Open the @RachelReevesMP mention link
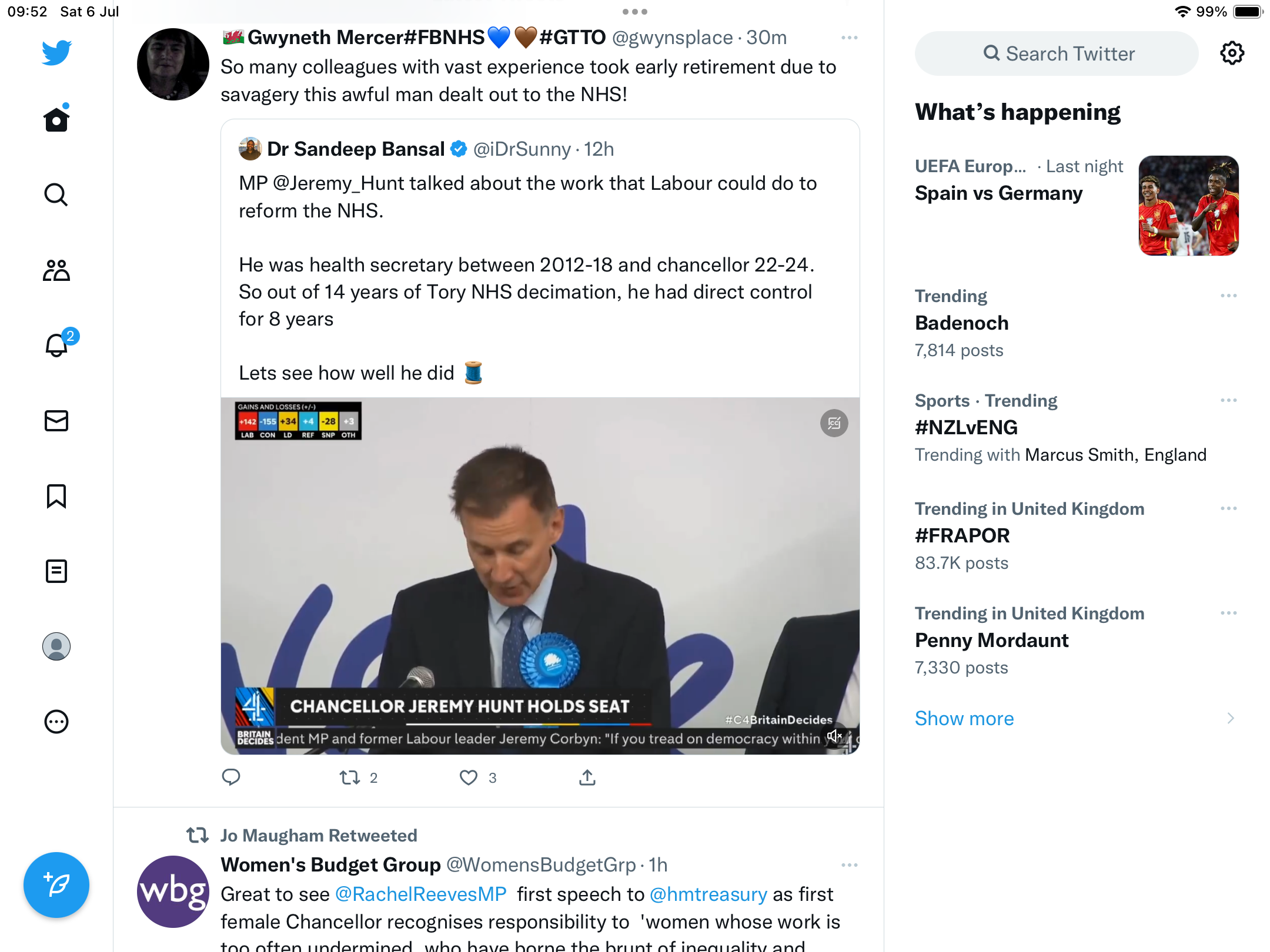The width and height of the screenshot is (1270, 952). (420, 894)
